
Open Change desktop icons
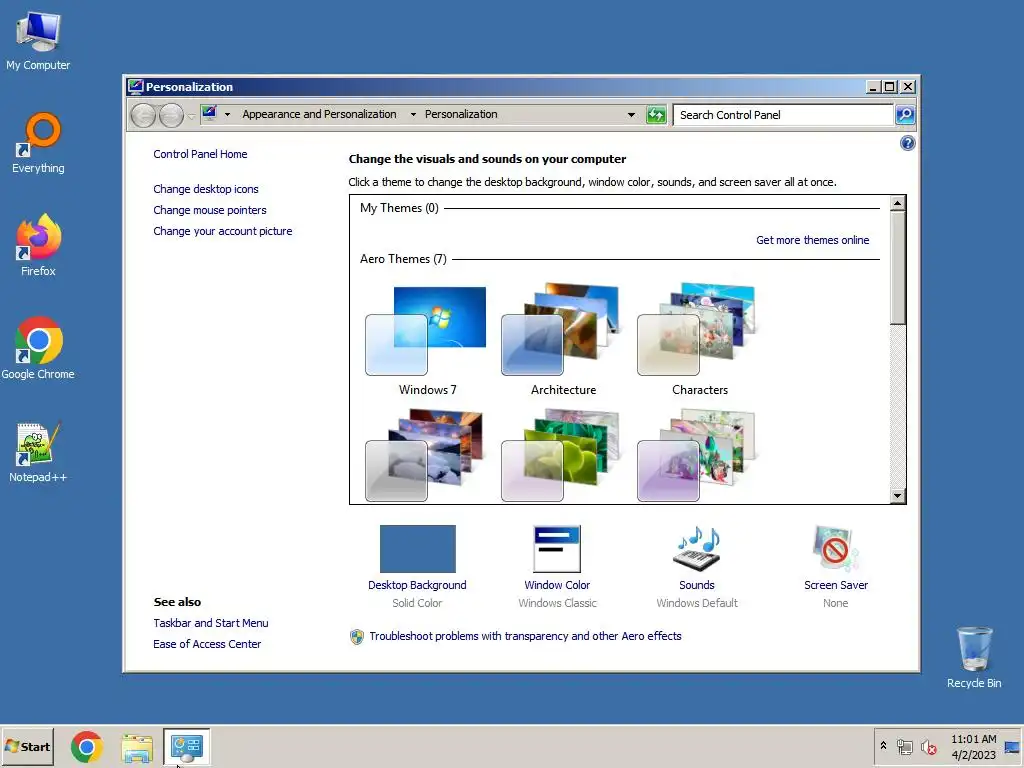tap(206, 189)
